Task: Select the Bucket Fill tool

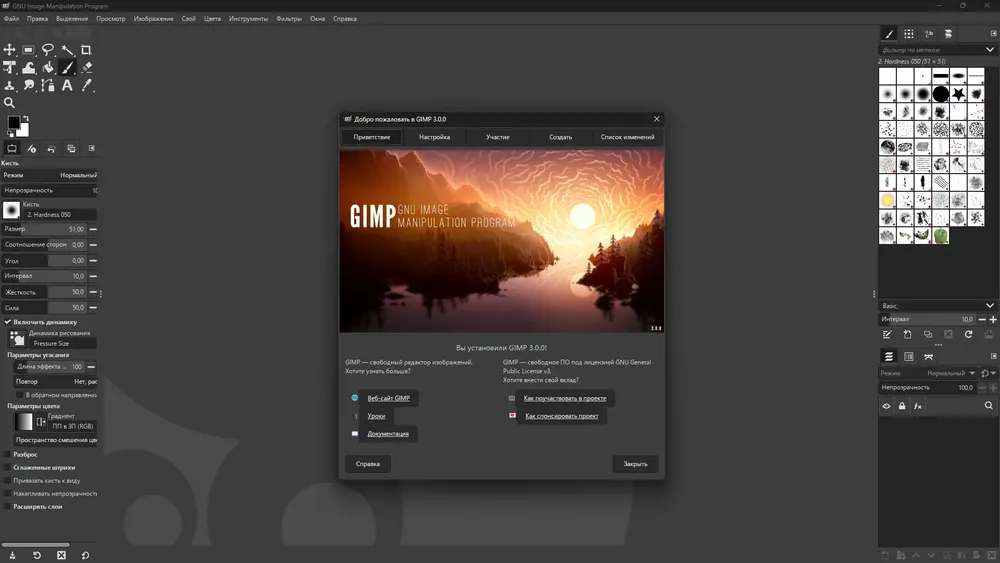Action: coord(48,68)
